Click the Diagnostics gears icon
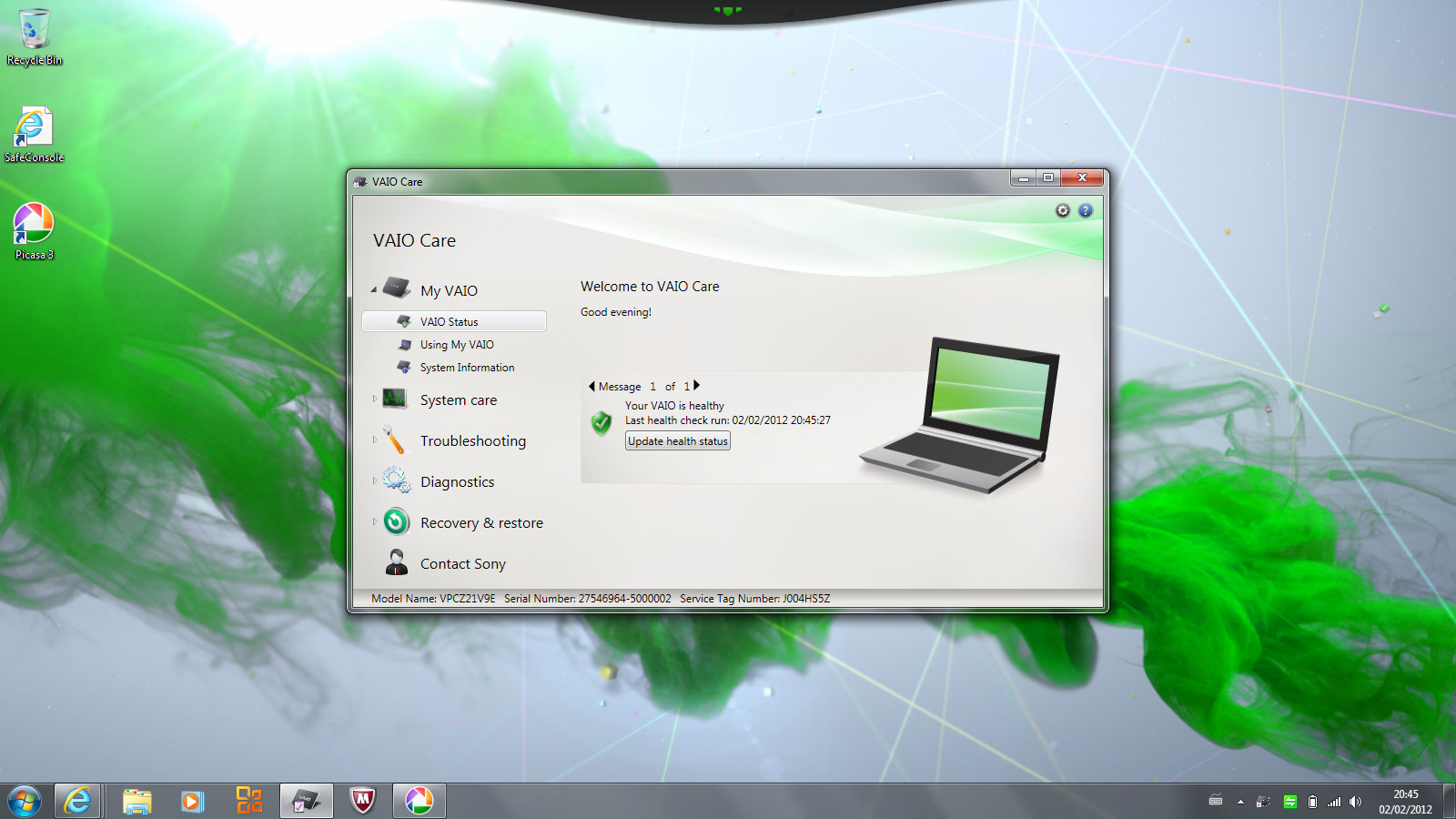Screen dimensions: 1456x819 coord(396,480)
